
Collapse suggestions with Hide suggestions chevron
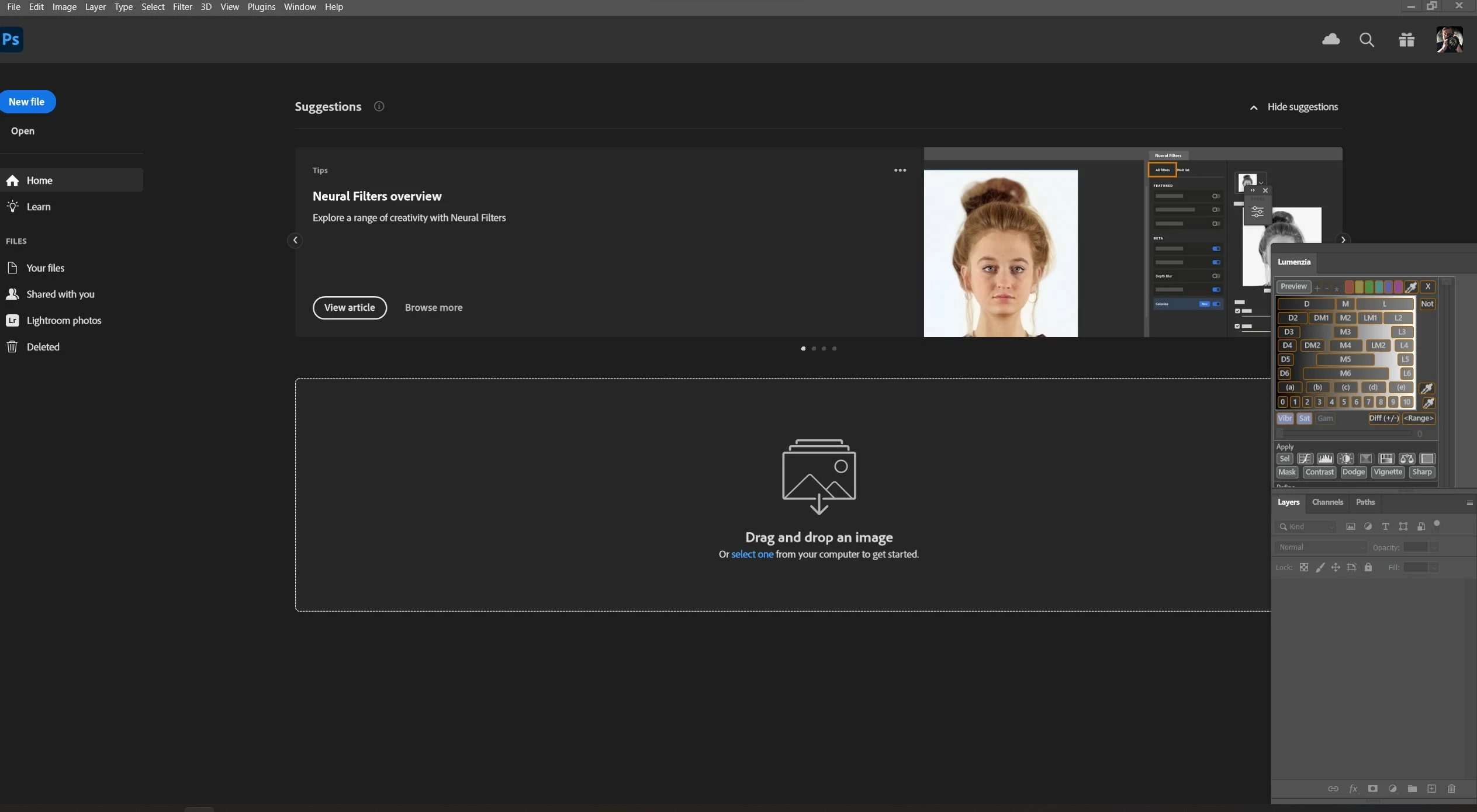coord(1253,107)
